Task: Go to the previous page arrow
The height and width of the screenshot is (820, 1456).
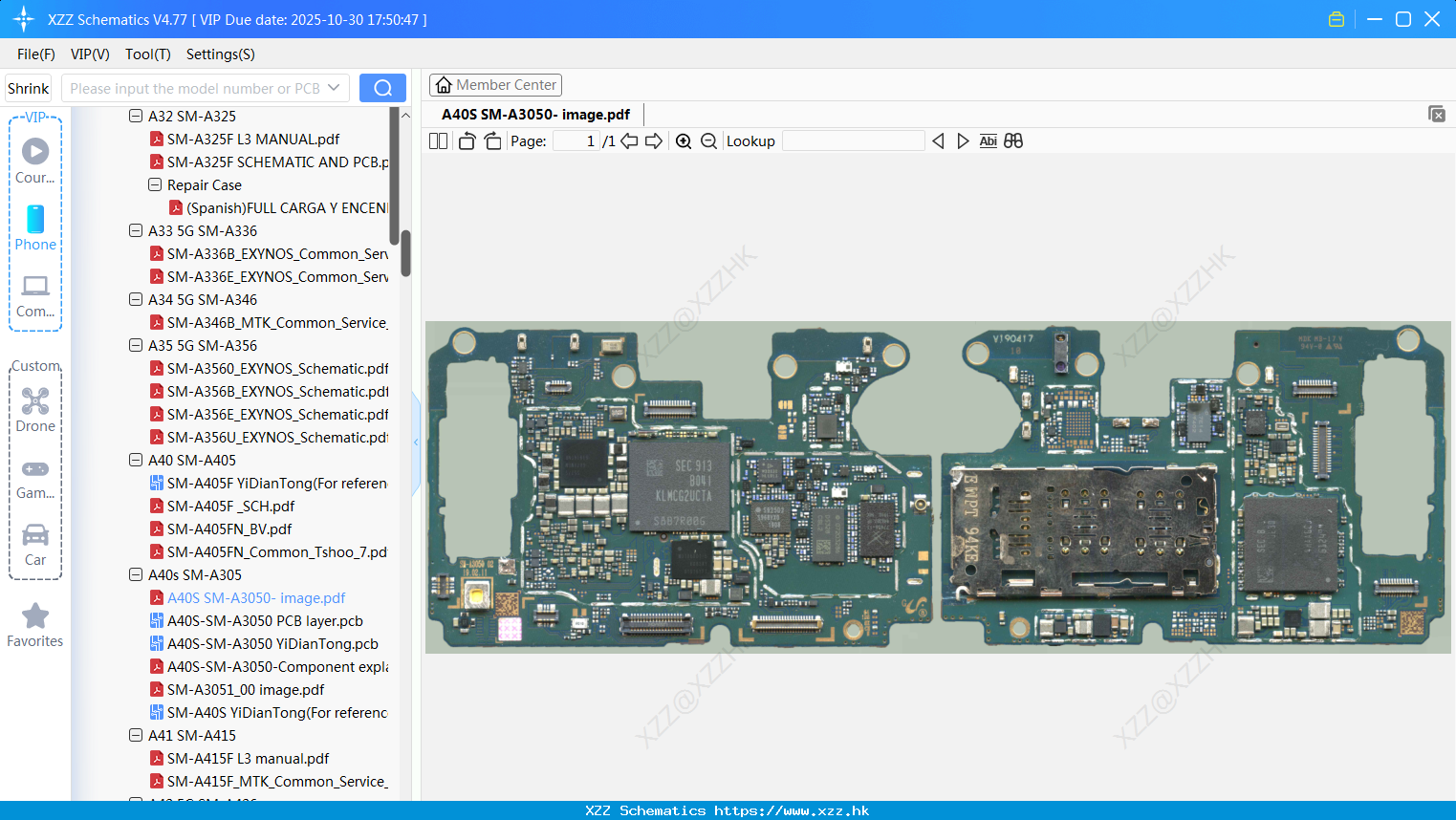Action: point(629,141)
